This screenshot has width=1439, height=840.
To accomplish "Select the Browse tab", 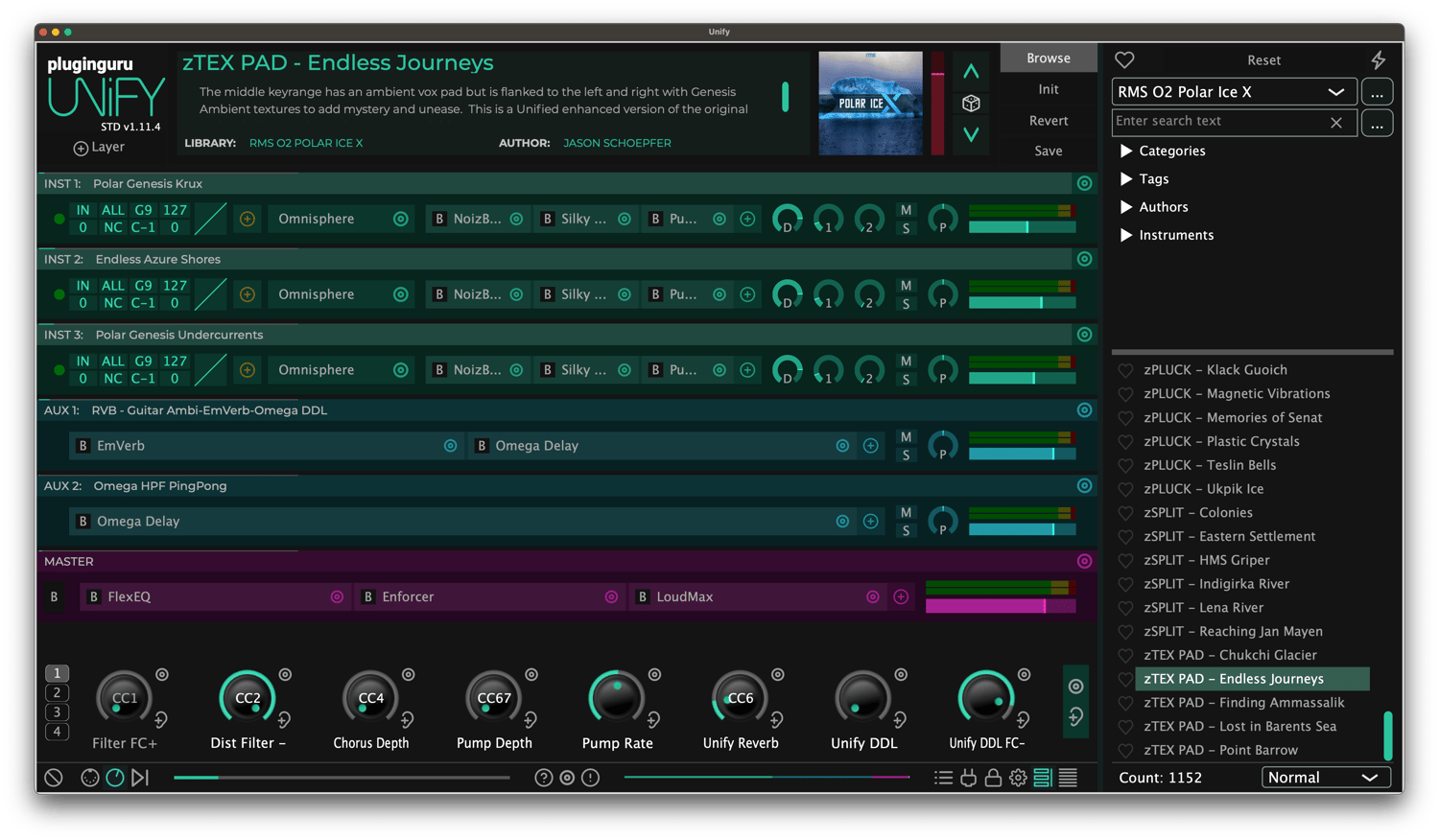I will (x=1049, y=58).
